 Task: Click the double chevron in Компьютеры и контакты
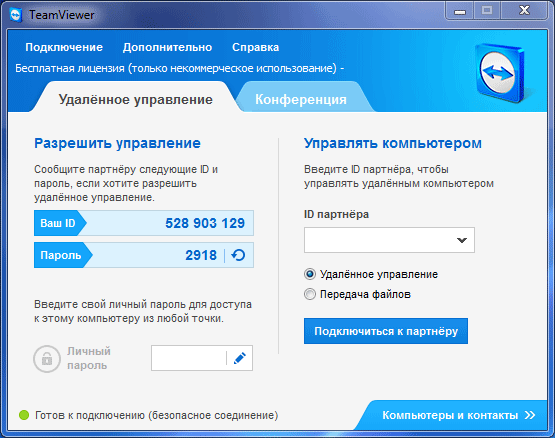point(530,415)
